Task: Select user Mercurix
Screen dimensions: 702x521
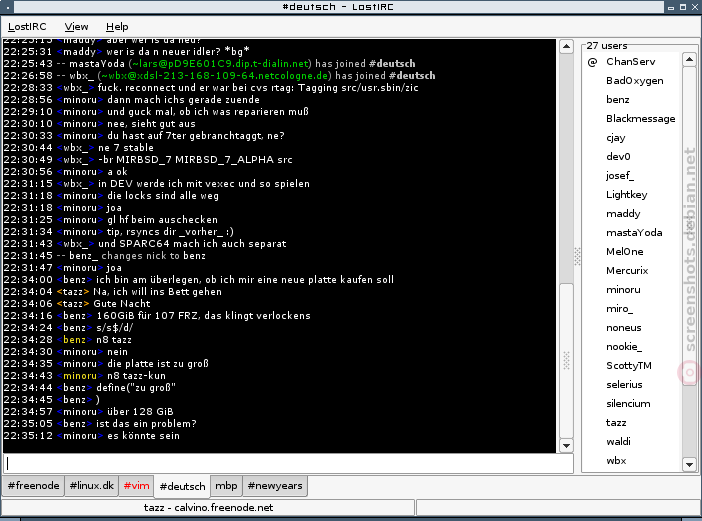Action: 627,270
